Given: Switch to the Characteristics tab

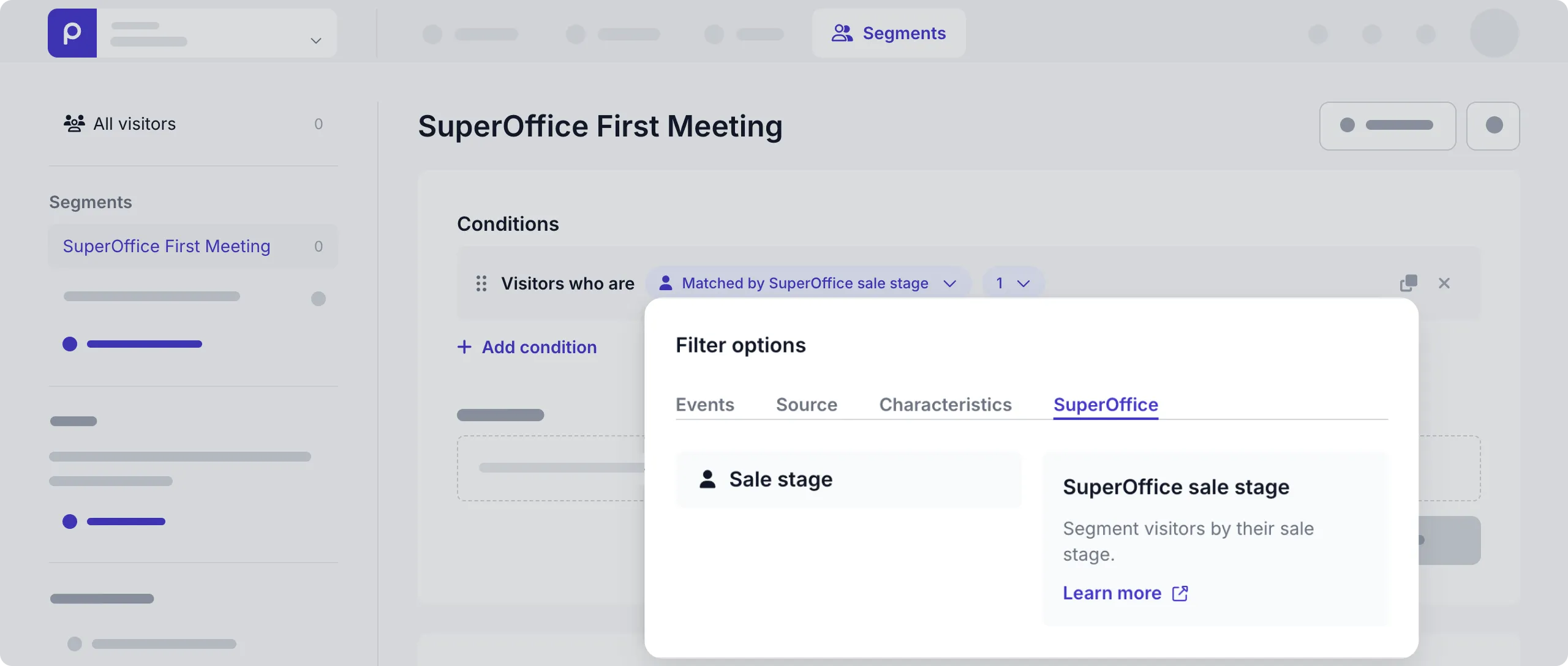Looking at the screenshot, I should click(945, 405).
